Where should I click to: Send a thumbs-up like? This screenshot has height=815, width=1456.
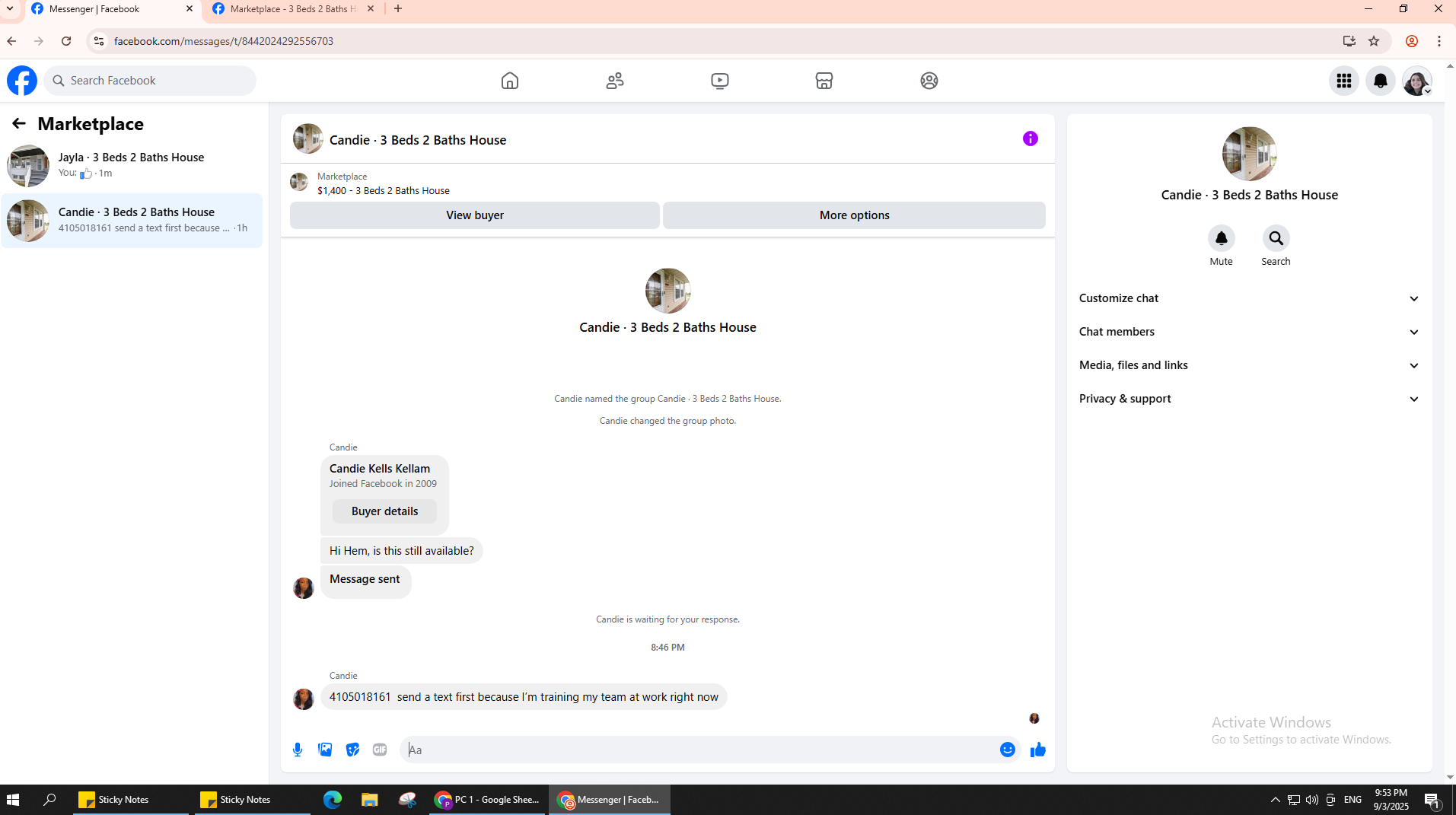click(x=1038, y=750)
